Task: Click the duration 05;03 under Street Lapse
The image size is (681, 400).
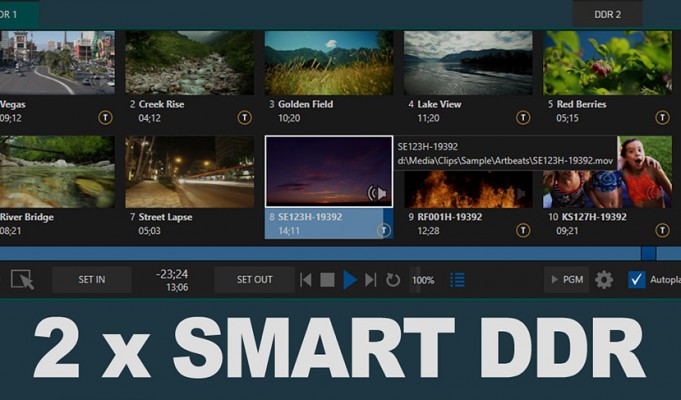Action: click(149, 231)
